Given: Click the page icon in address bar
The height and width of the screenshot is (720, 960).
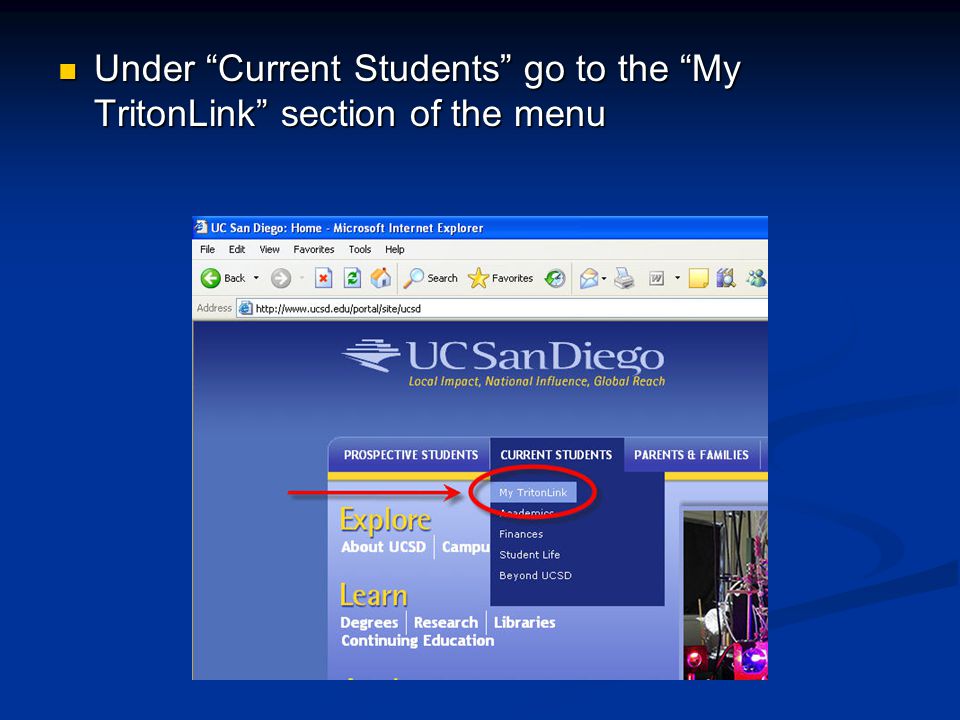Looking at the screenshot, I should (x=245, y=308).
